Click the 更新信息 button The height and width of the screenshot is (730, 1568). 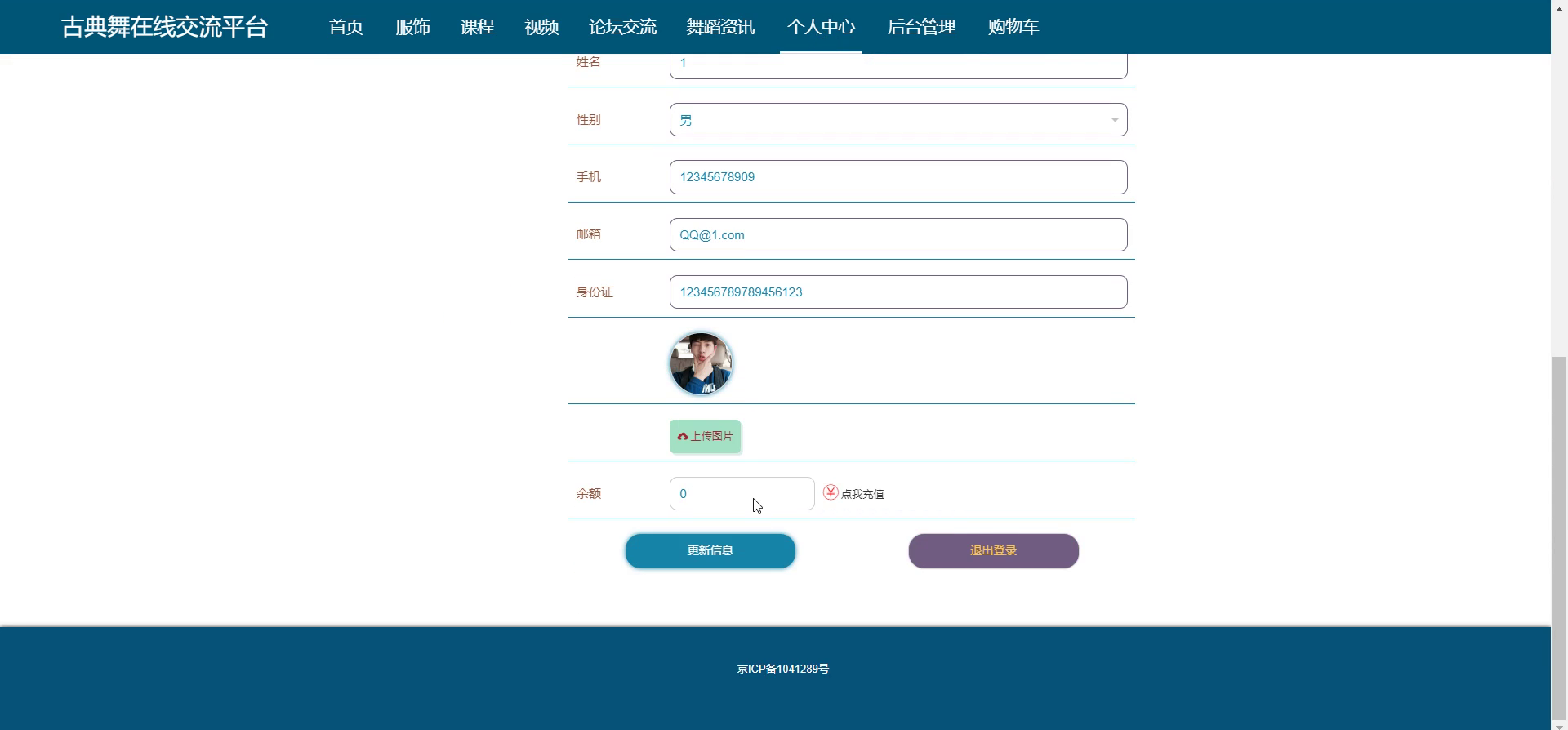[x=710, y=551]
